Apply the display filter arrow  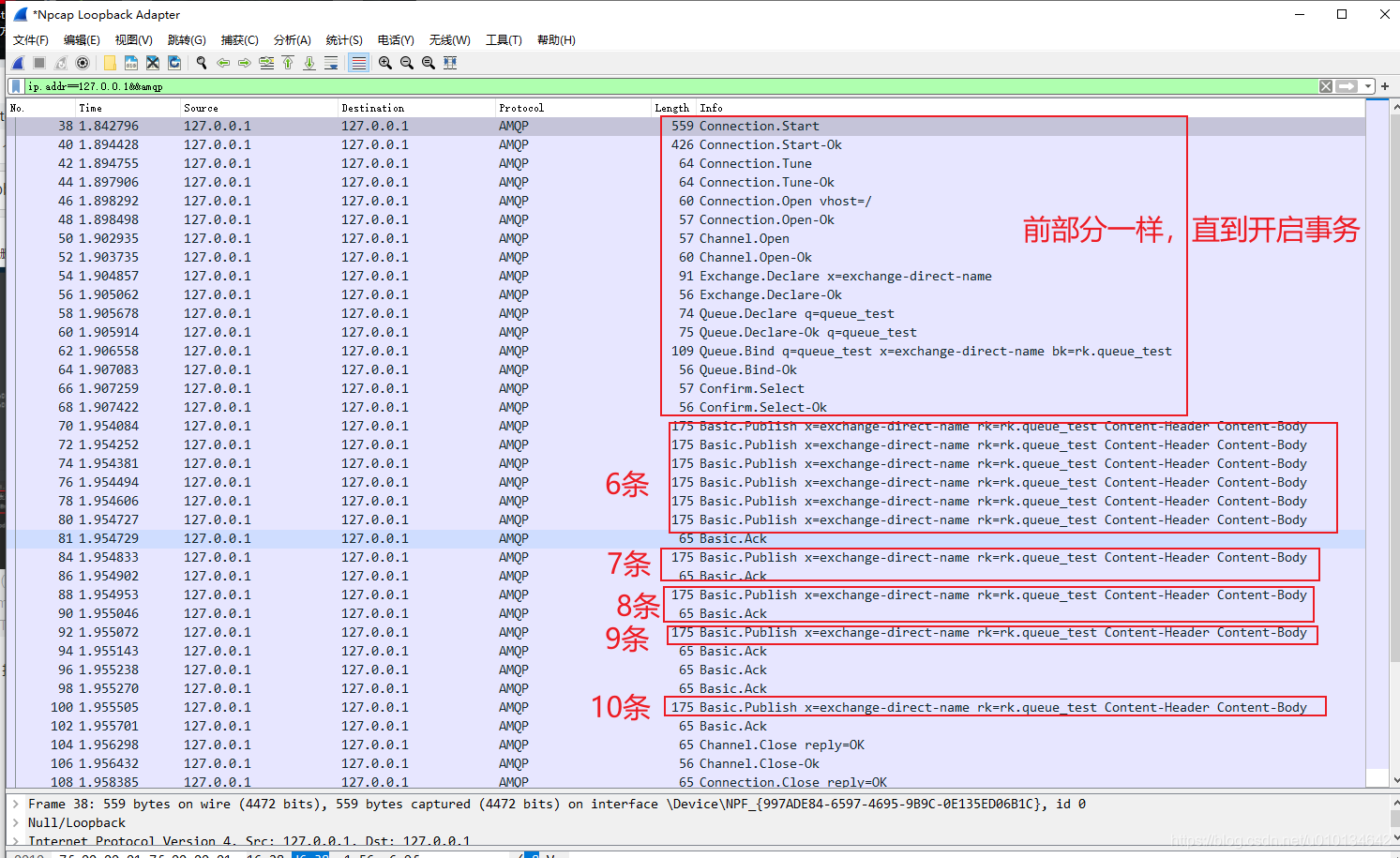1347,86
